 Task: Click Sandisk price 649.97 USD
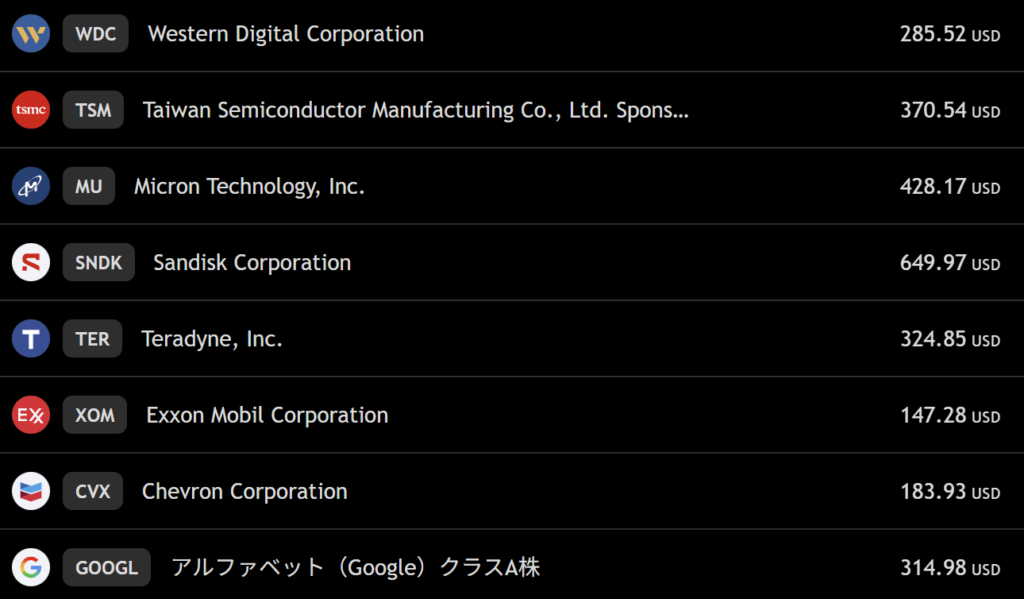(949, 263)
